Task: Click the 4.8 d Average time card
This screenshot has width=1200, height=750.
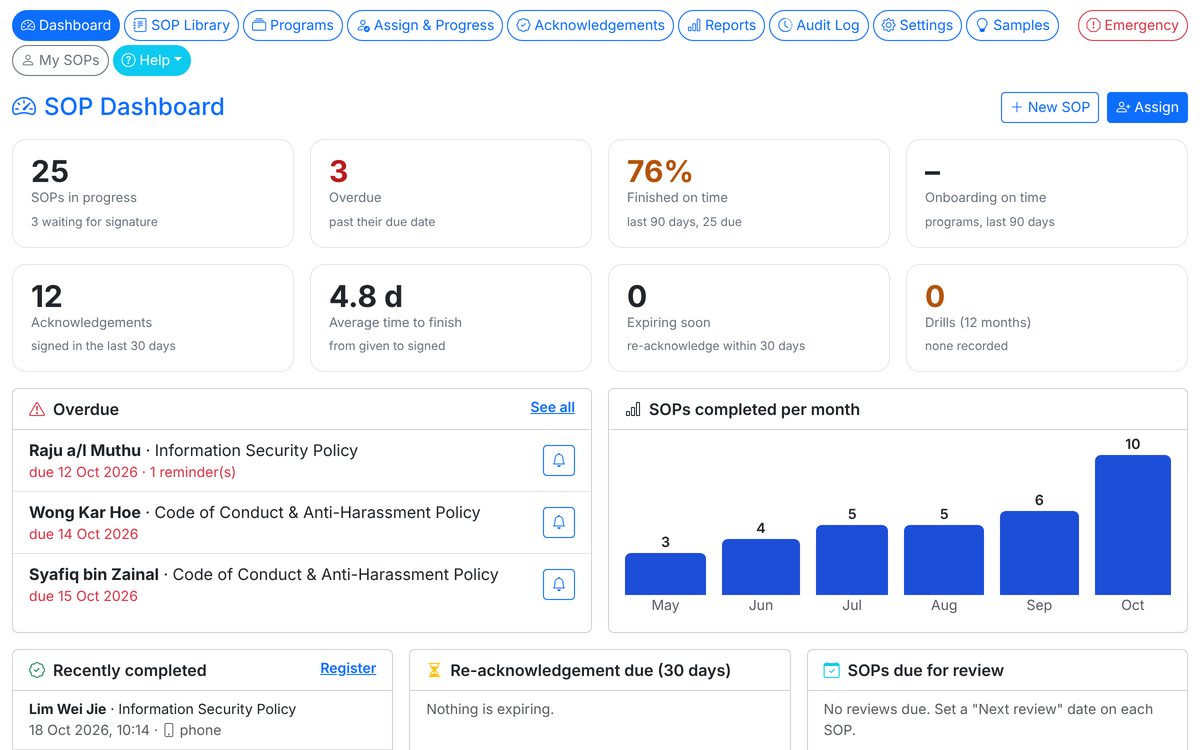Action: pos(451,318)
